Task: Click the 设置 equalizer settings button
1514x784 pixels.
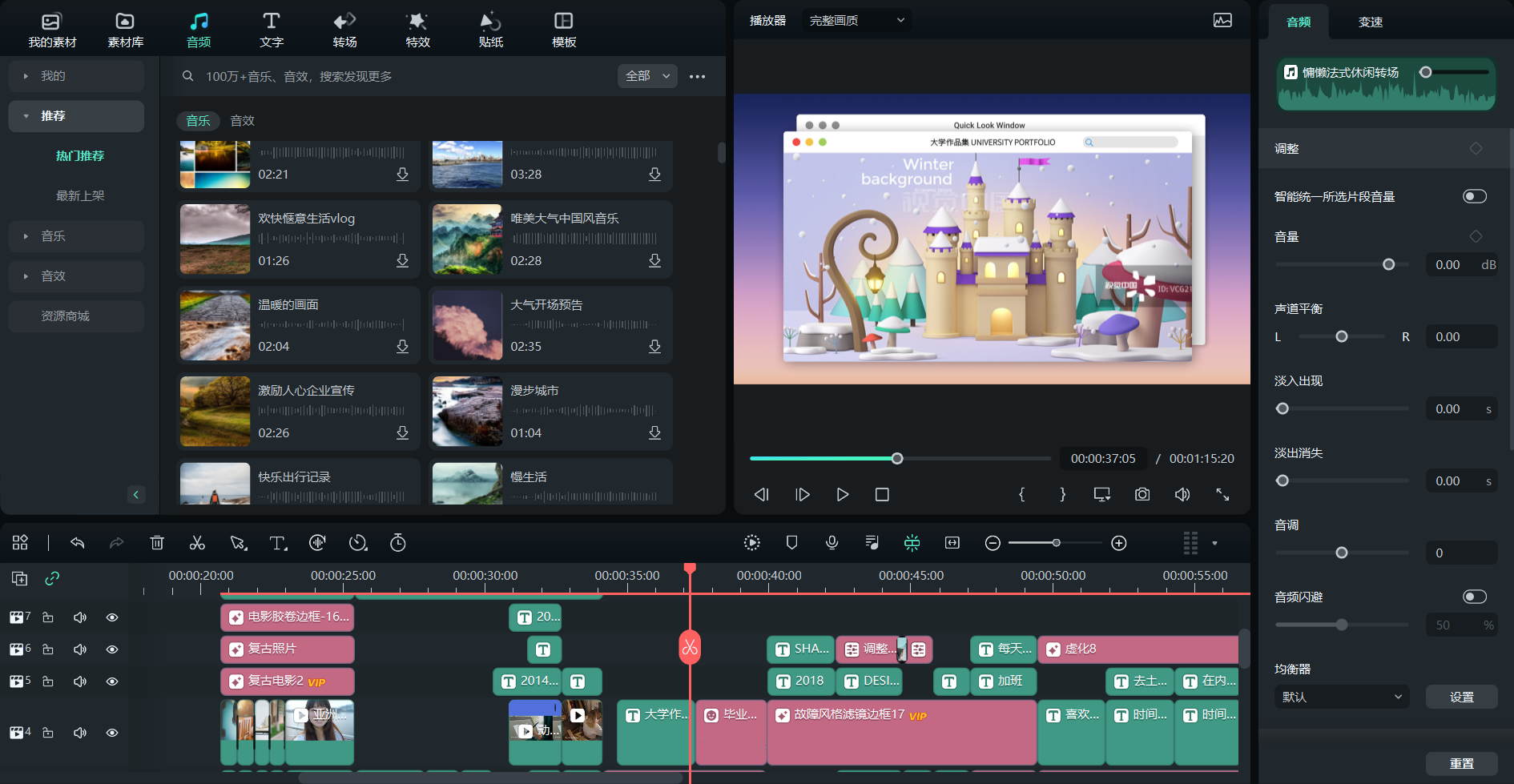Action: tap(1461, 697)
